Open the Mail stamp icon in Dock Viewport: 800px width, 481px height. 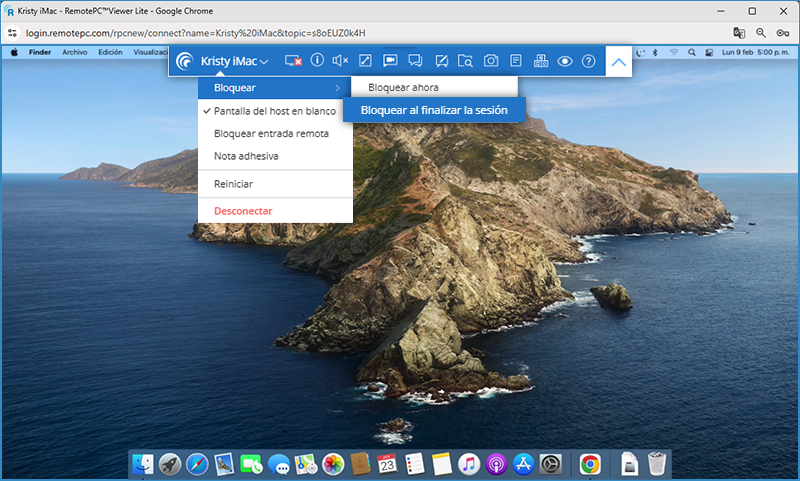(224, 464)
